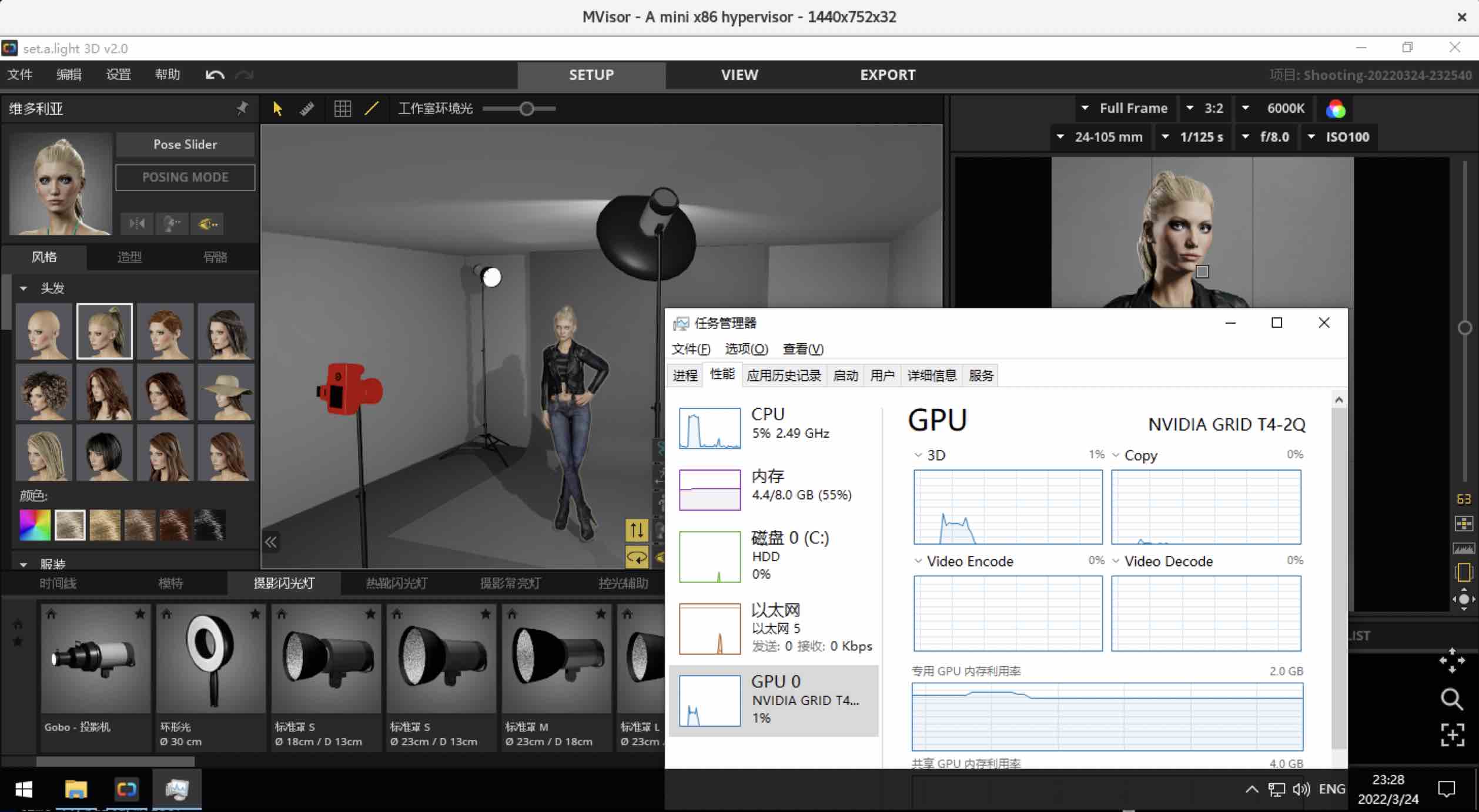
Task: Select the 造型 tab
Action: [x=129, y=257]
